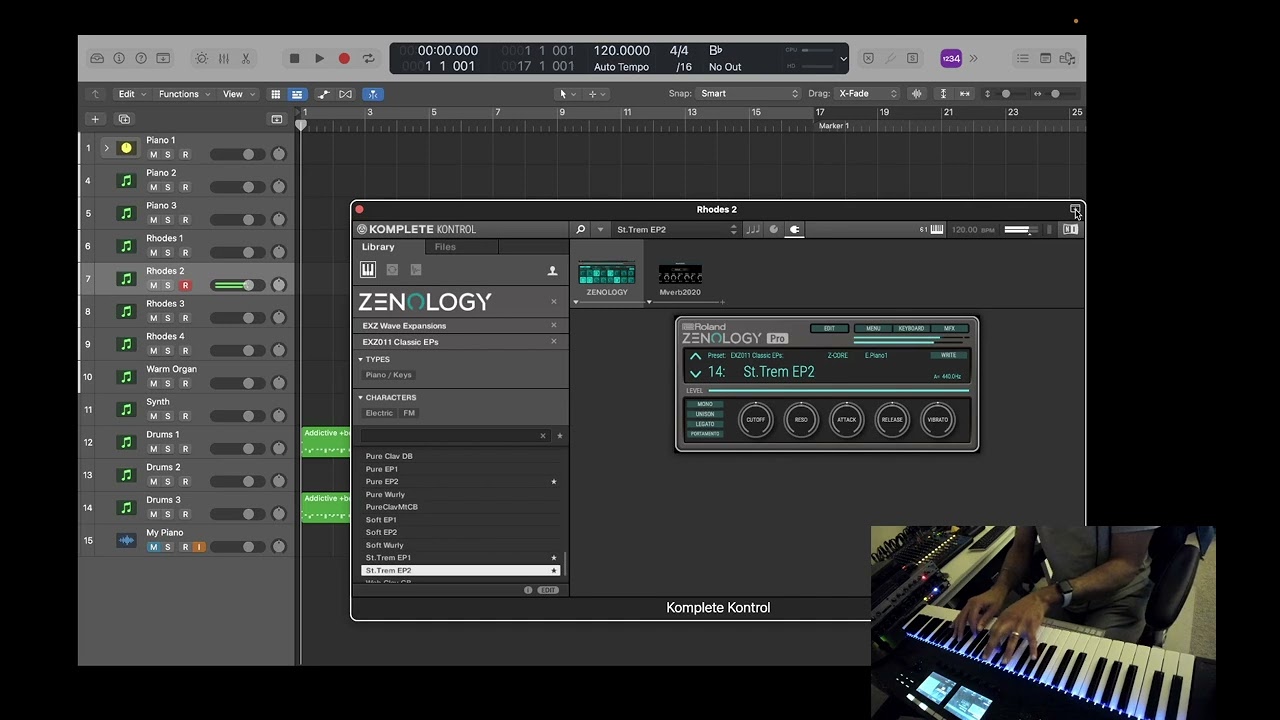Image resolution: width=1280 pixels, height=720 pixels.
Task: Remove the EXZ011 Classic EPs filter
Action: tap(553, 341)
